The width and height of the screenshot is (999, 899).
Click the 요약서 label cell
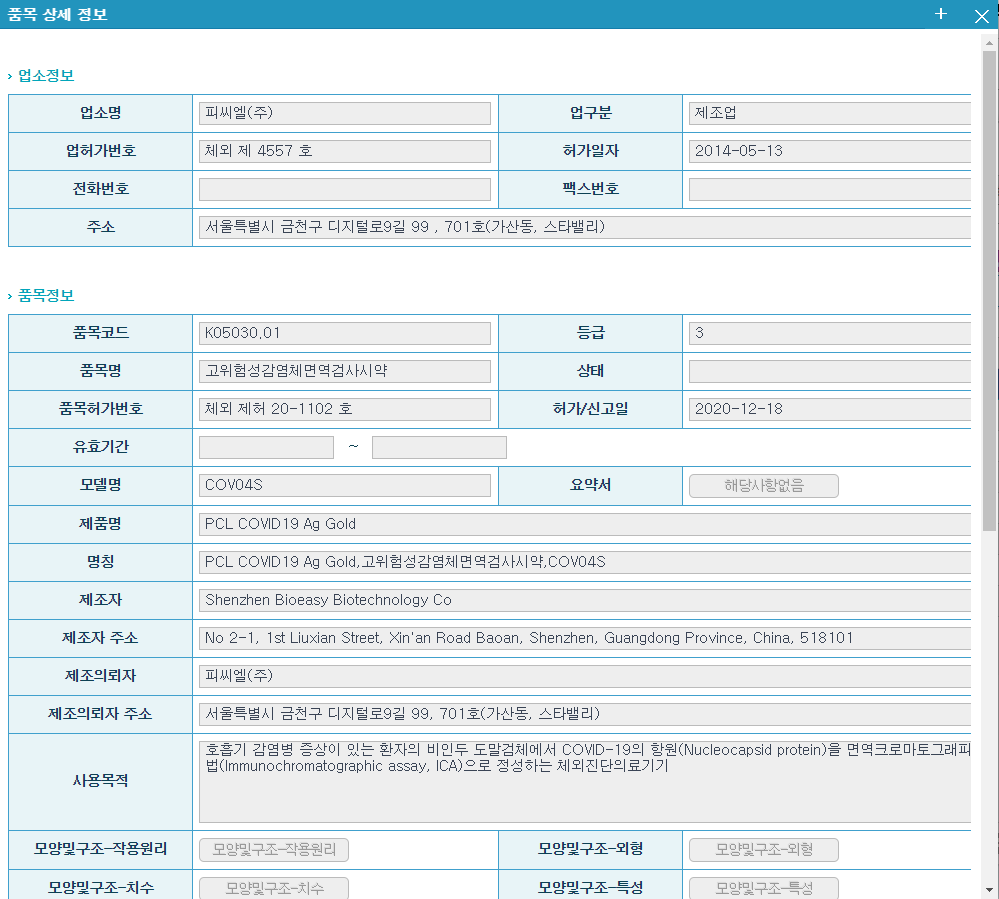[590, 485]
